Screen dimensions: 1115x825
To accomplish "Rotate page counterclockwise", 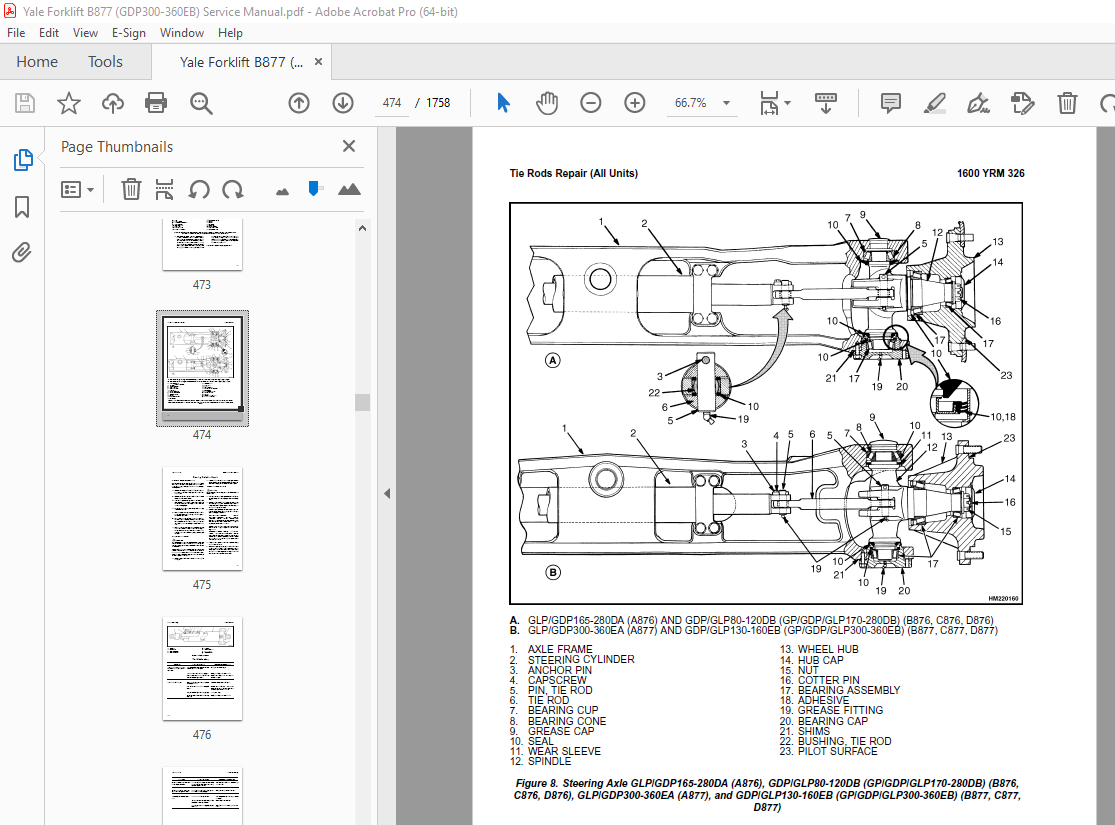I will (x=199, y=189).
